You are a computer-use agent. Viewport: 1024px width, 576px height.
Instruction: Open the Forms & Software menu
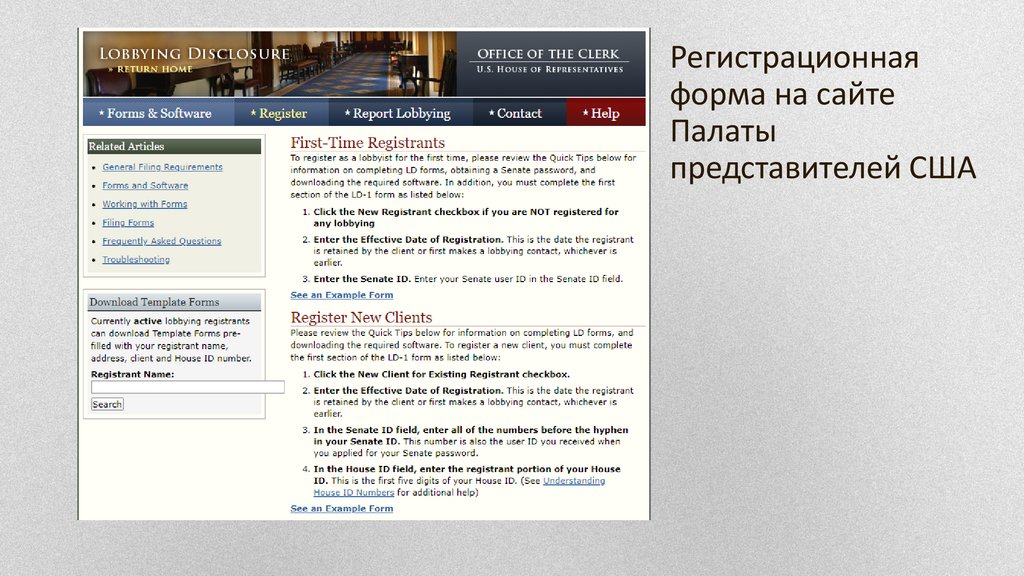click(x=159, y=113)
